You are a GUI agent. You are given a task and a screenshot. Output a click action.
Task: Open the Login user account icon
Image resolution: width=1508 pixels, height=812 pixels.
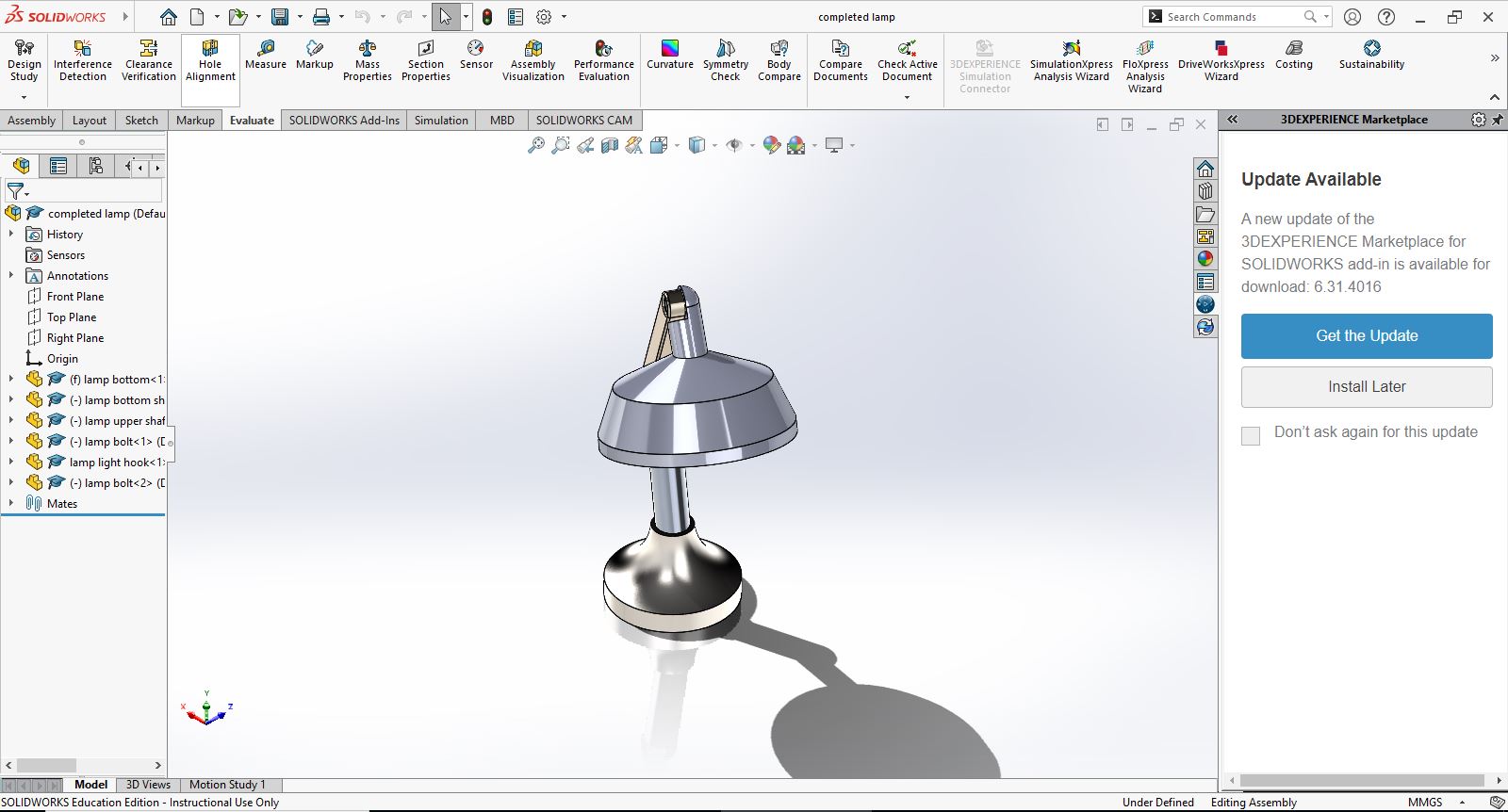click(x=1352, y=17)
